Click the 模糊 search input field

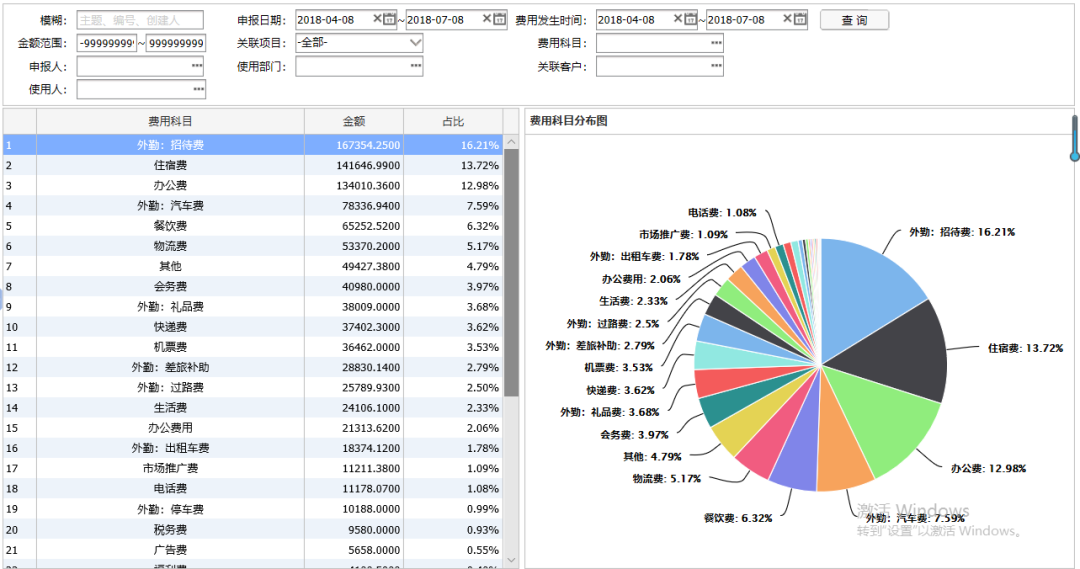[139, 20]
